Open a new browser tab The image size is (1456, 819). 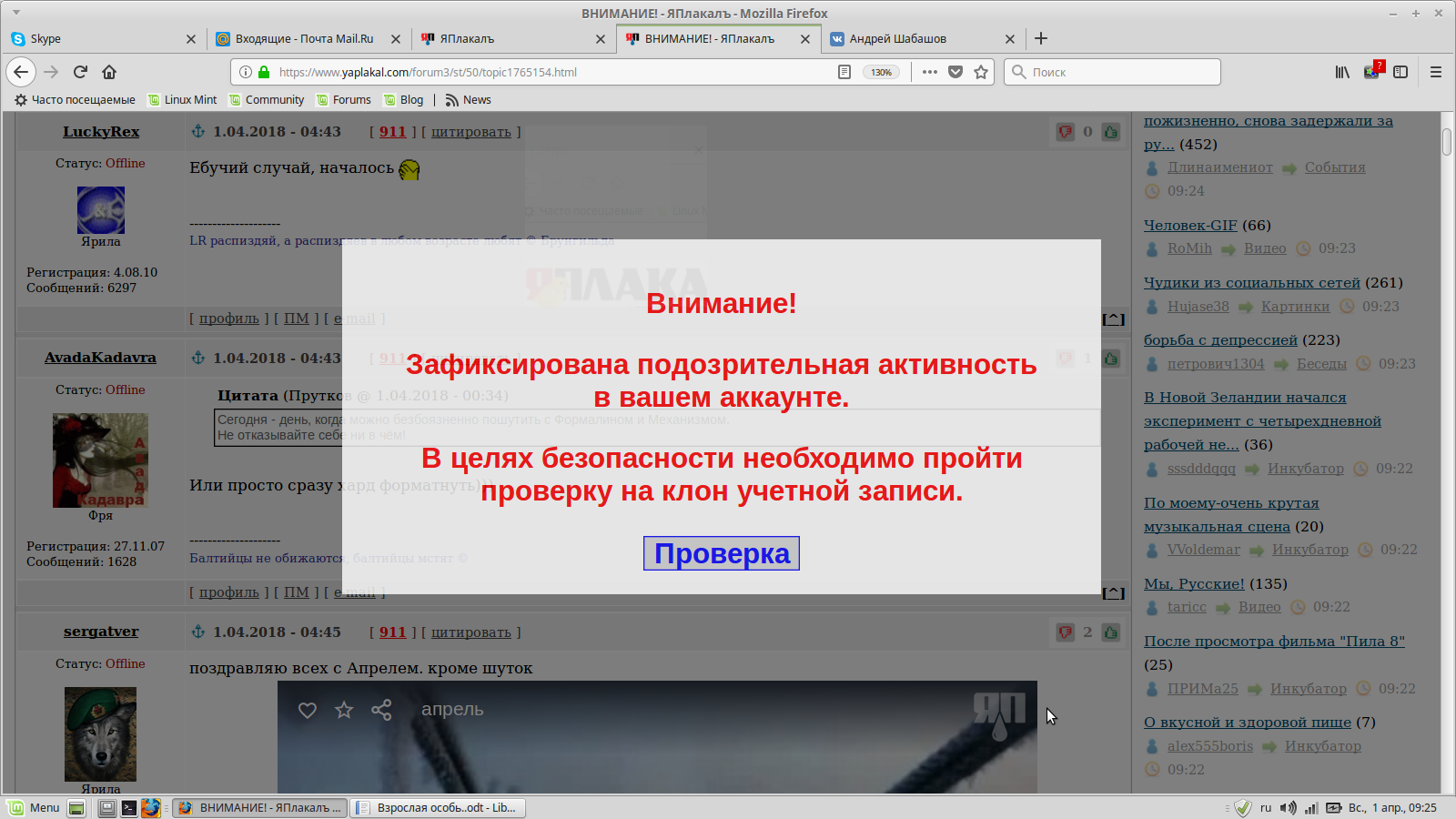[1041, 38]
